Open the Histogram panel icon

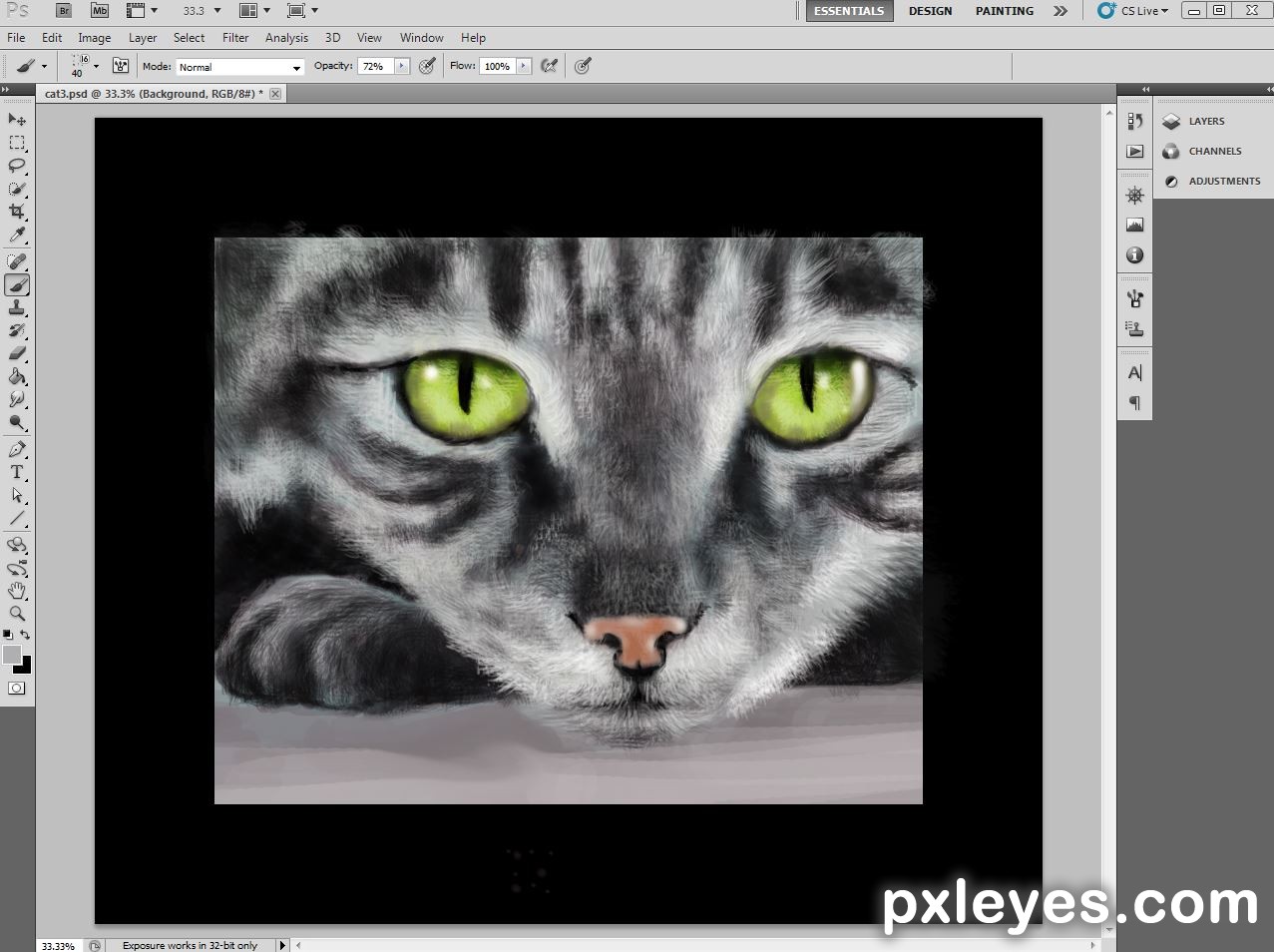(1134, 226)
